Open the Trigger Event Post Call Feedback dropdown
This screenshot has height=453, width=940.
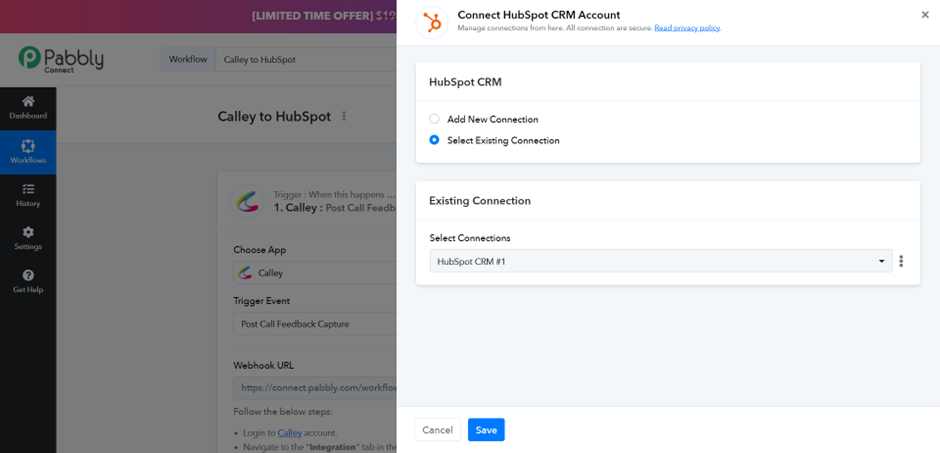click(315, 324)
